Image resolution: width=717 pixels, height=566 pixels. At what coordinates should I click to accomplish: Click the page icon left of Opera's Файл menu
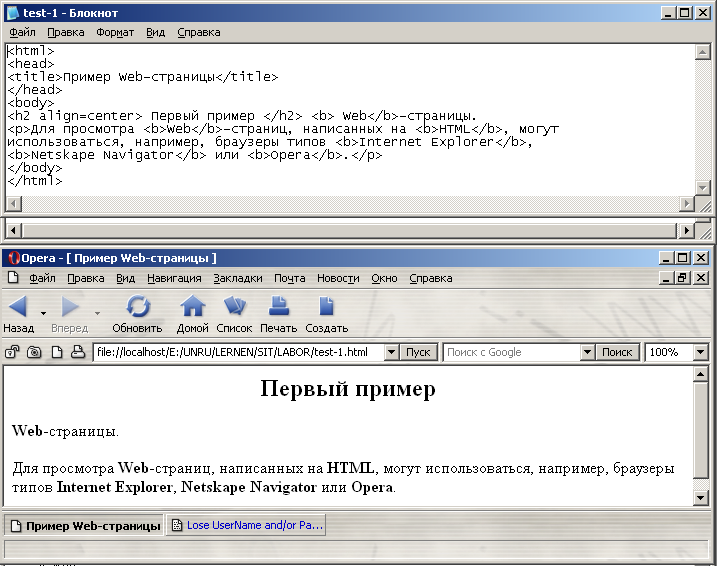coord(13,278)
